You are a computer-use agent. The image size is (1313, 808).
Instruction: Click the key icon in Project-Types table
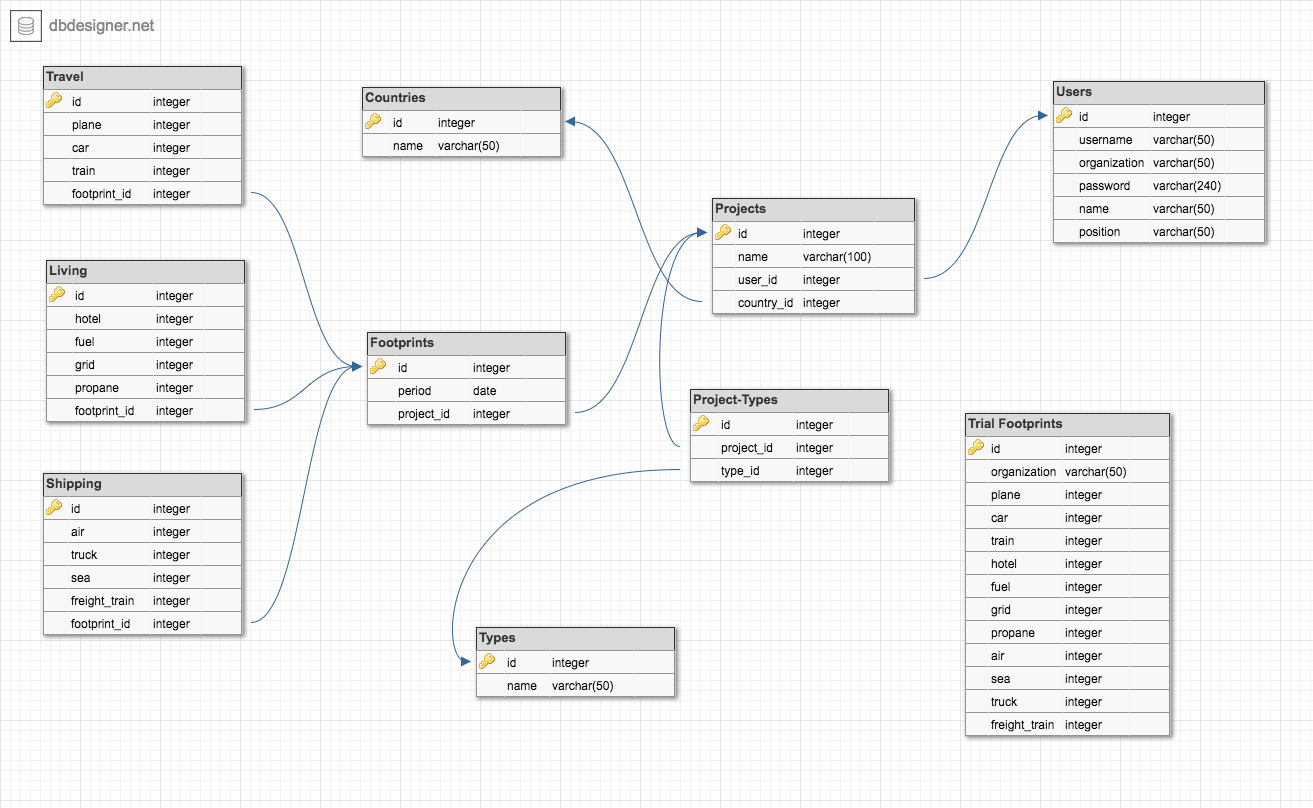pyautogui.click(x=703, y=424)
